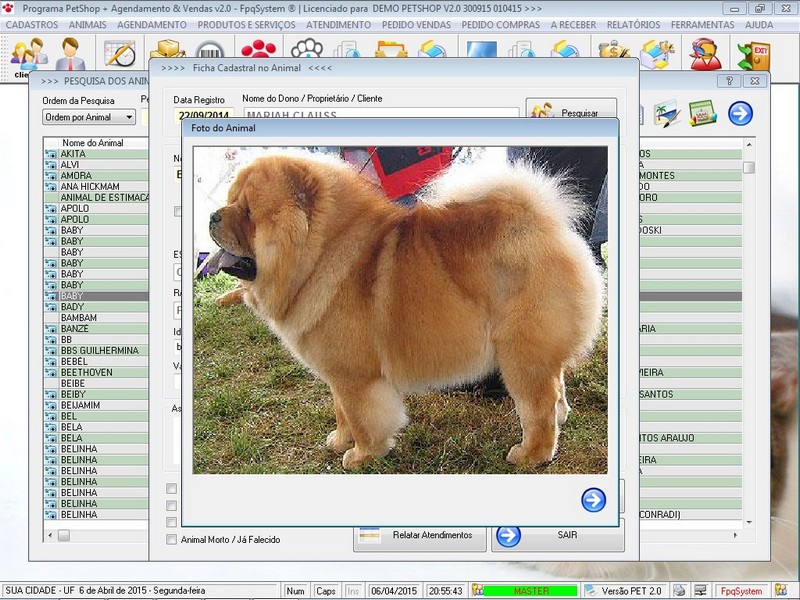Click the boxes package toolbar icon
The image size is (800, 600).
click(x=167, y=49)
